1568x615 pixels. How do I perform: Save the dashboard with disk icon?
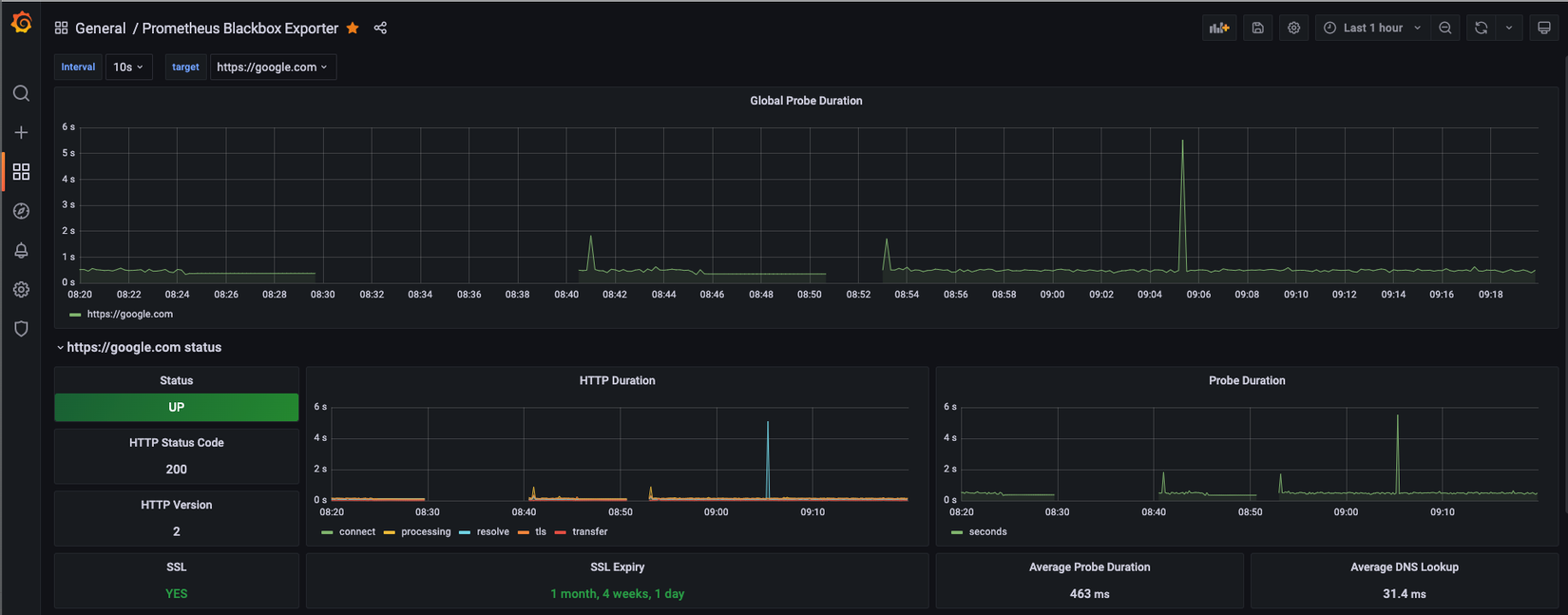click(x=1257, y=28)
